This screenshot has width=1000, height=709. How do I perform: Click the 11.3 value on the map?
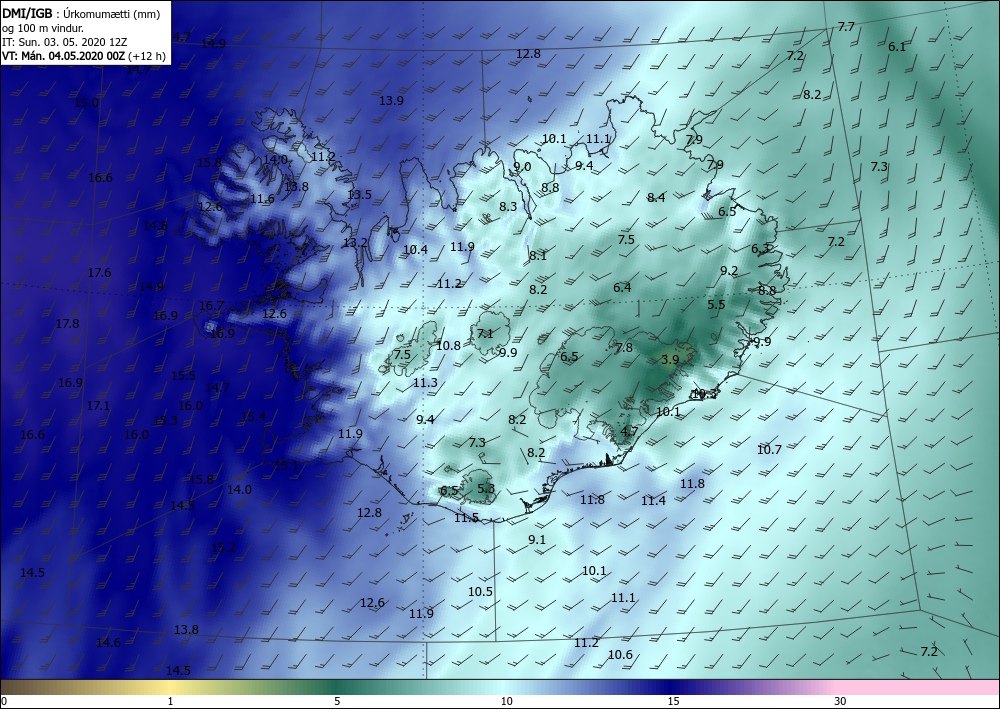point(425,383)
